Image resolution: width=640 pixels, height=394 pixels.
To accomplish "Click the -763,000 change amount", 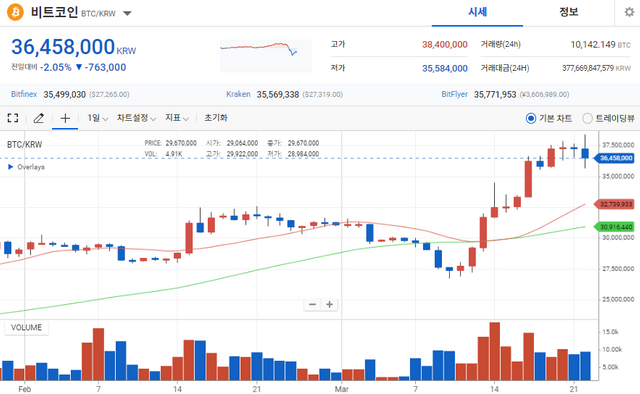I will [x=105, y=67].
